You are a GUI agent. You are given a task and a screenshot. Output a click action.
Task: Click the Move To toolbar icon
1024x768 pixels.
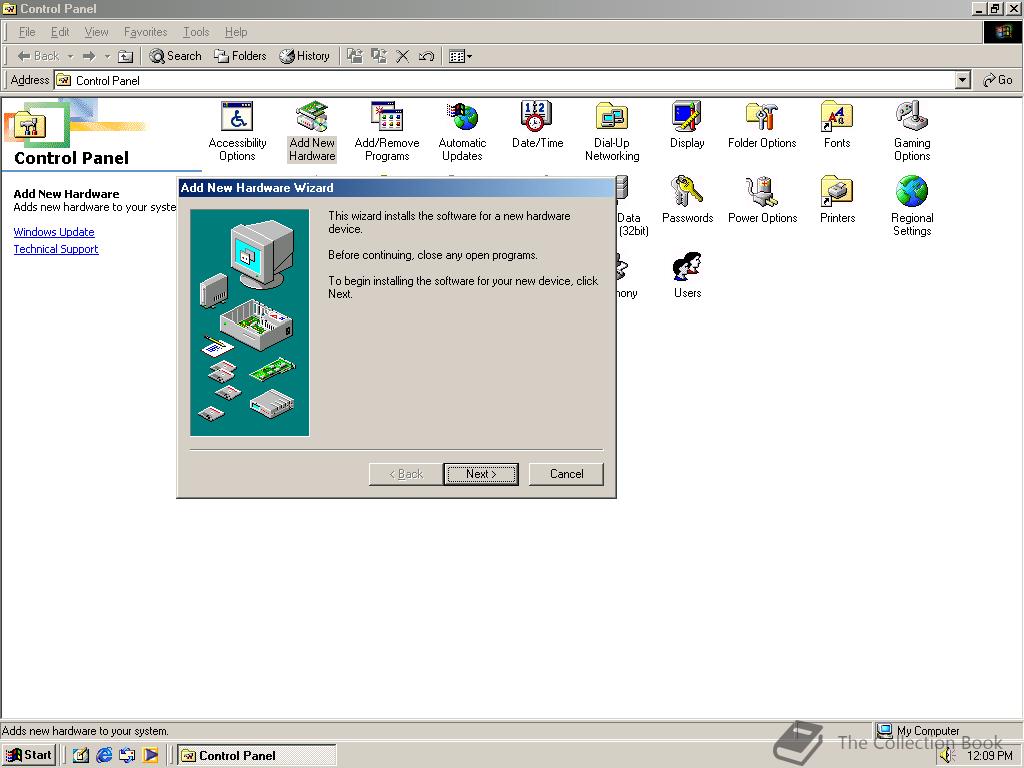pos(355,56)
